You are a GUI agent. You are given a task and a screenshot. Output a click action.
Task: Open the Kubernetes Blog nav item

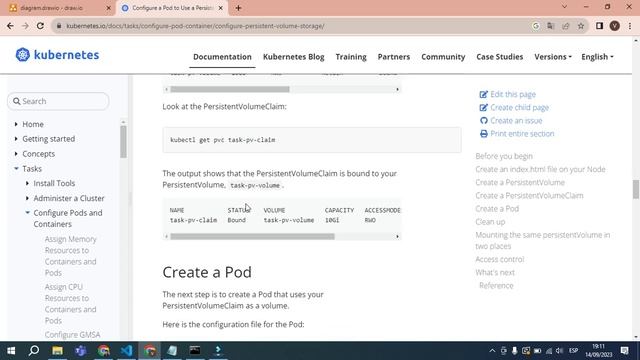coord(293,57)
